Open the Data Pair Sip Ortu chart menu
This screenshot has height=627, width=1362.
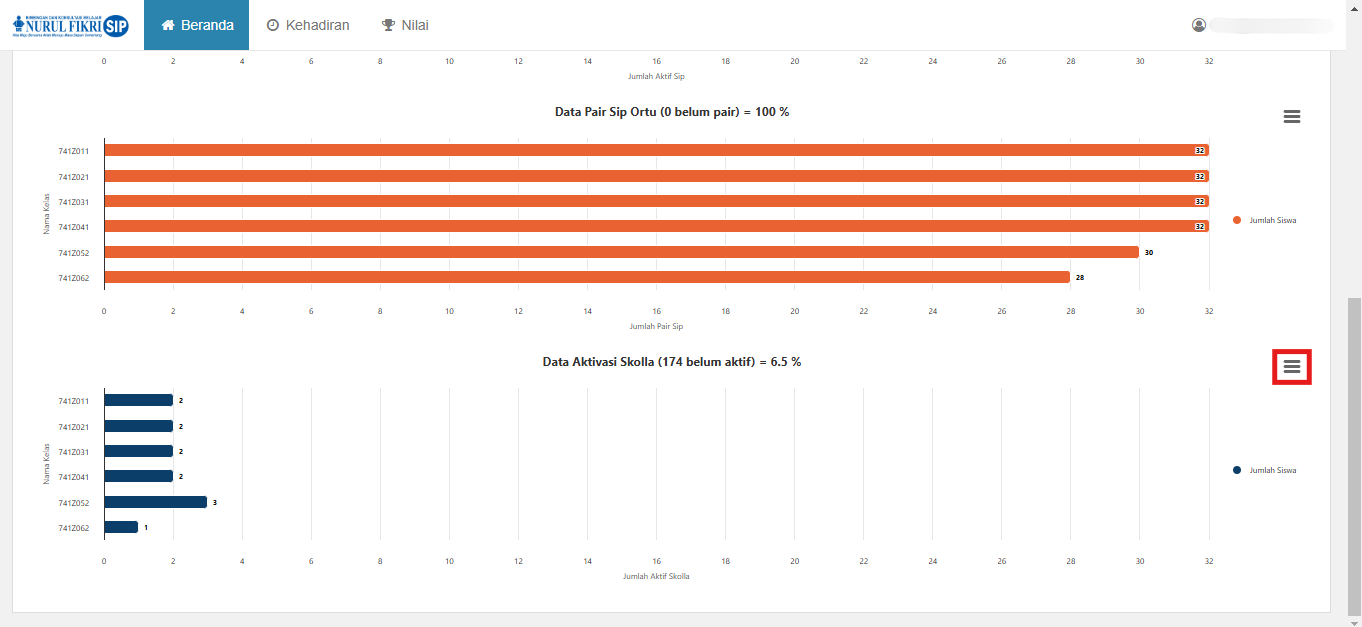[x=1291, y=117]
